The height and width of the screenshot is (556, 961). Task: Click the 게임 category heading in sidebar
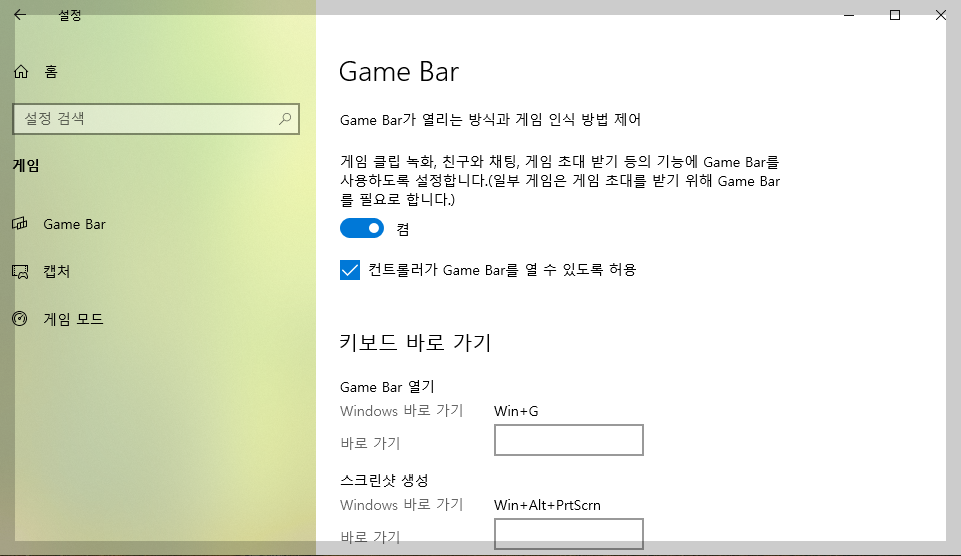pyautogui.click(x=26, y=166)
